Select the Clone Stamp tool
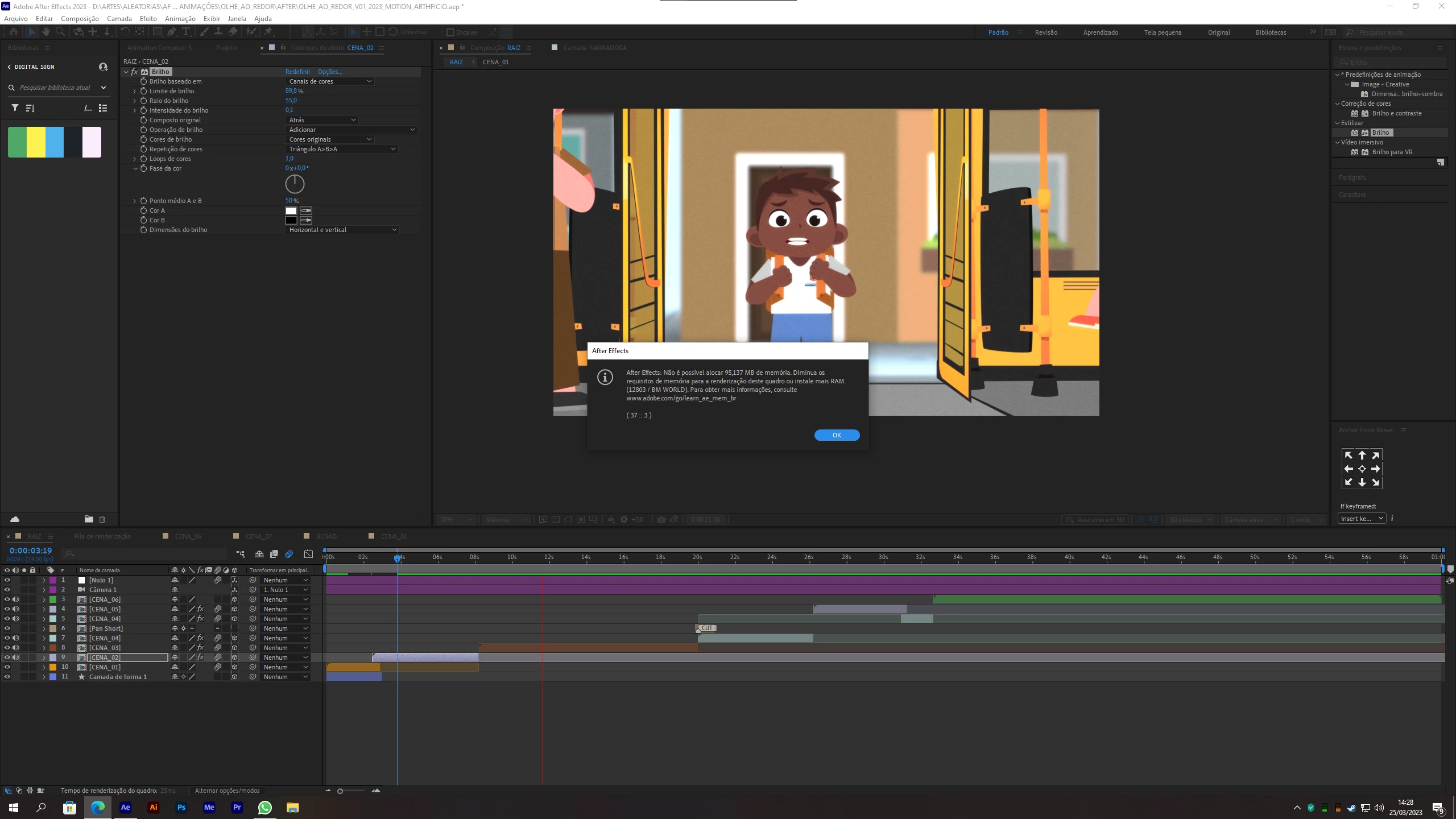 [x=218, y=32]
